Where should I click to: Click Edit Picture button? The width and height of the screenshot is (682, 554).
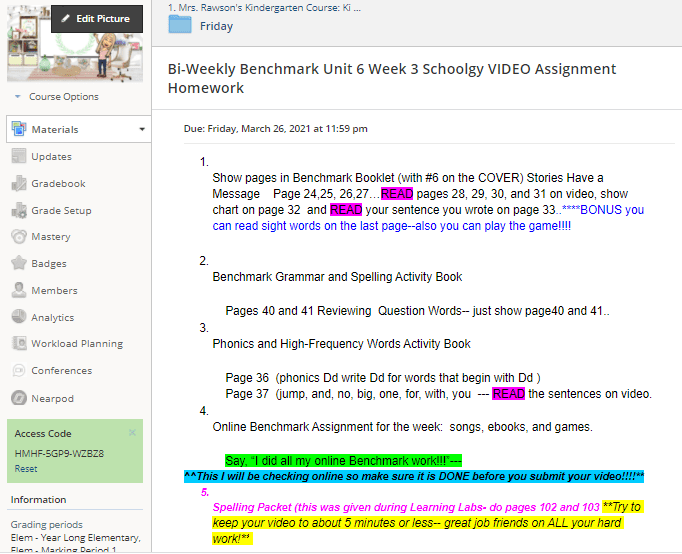[x=97, y=19]
